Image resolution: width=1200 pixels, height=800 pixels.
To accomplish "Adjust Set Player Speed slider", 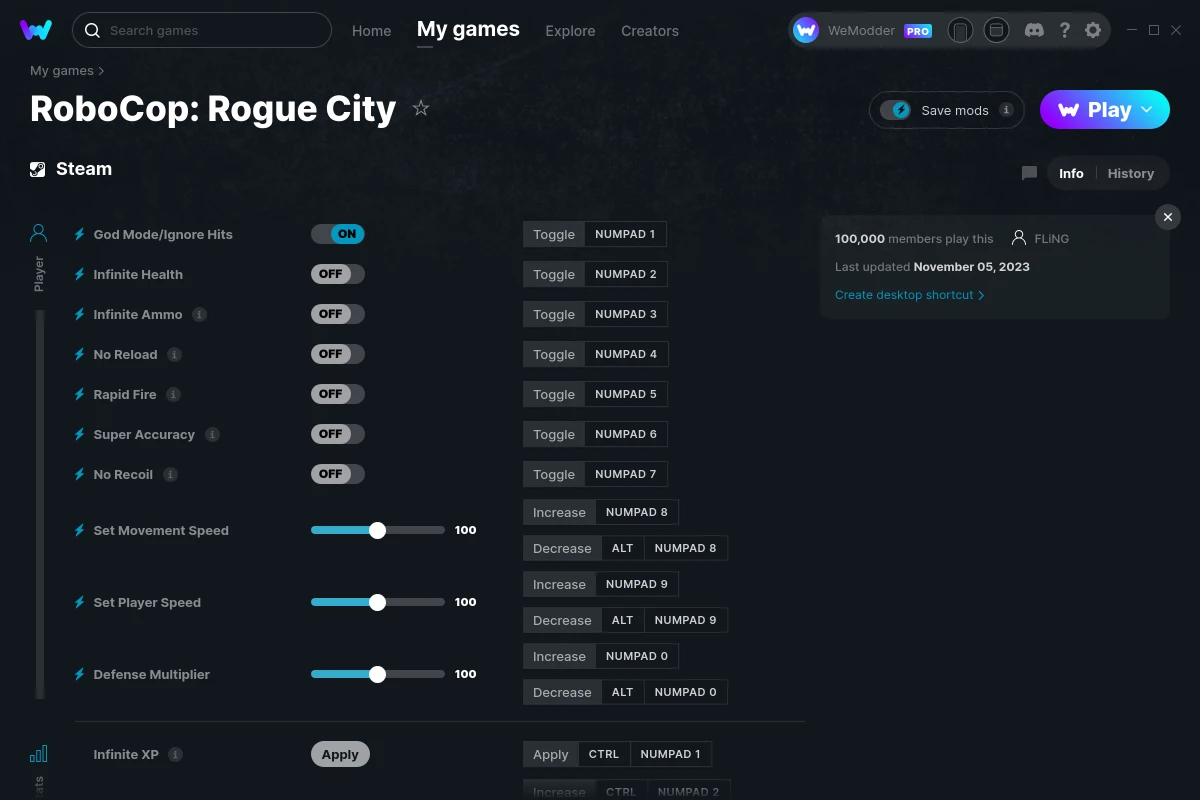I will tap(378, 602).
